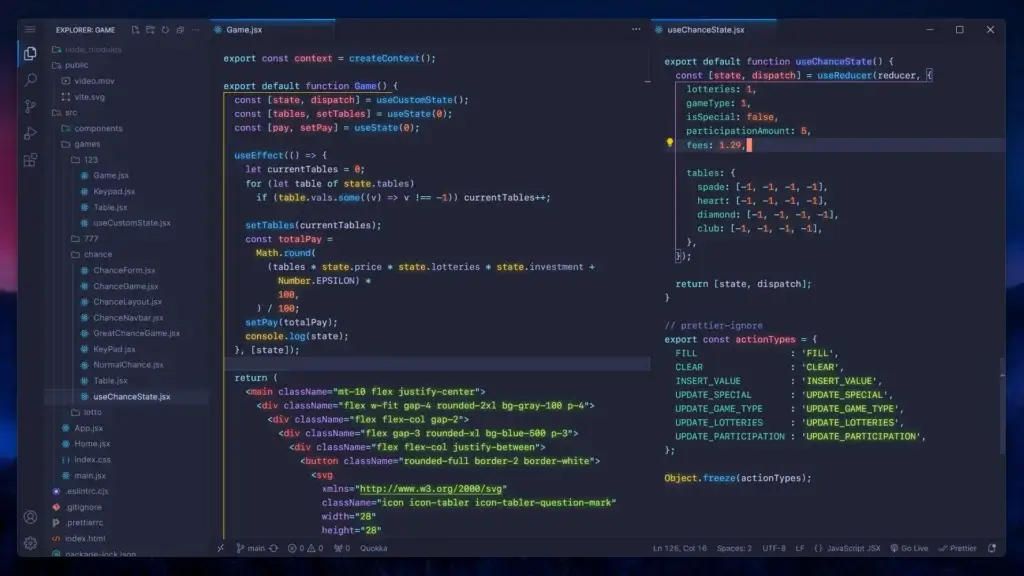Open useCustomState.jsx in the file tree

(x=127, y=223)
